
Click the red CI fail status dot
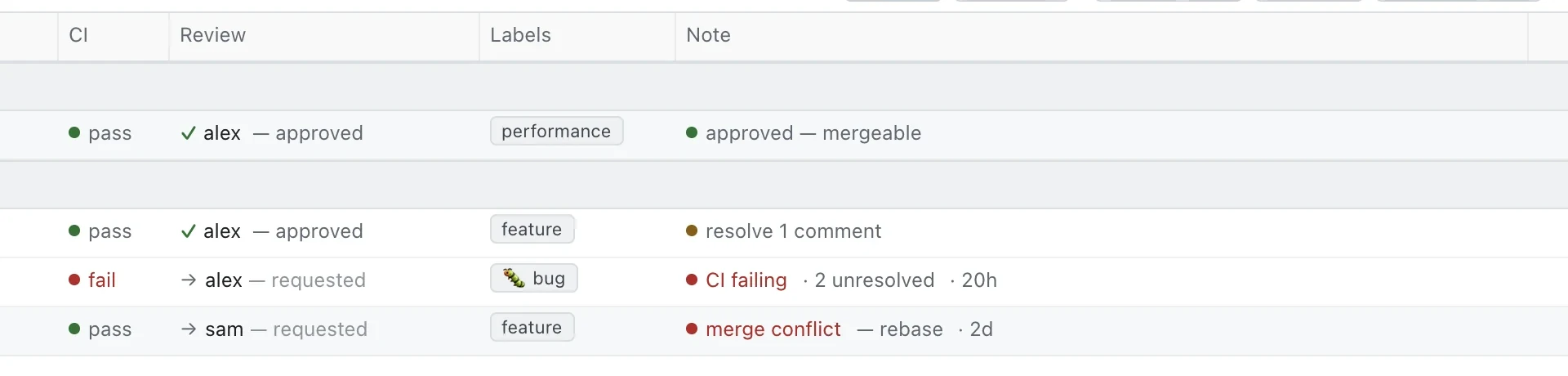tap(74, 280)
